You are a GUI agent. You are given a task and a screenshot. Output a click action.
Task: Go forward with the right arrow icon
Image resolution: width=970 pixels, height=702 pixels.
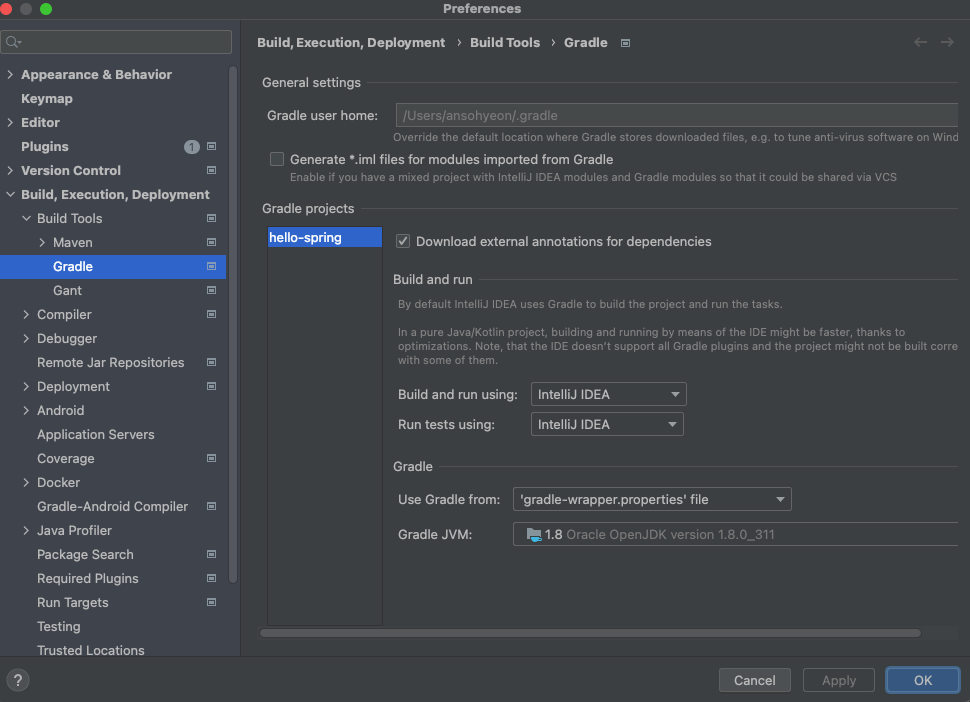click(947, 42)
